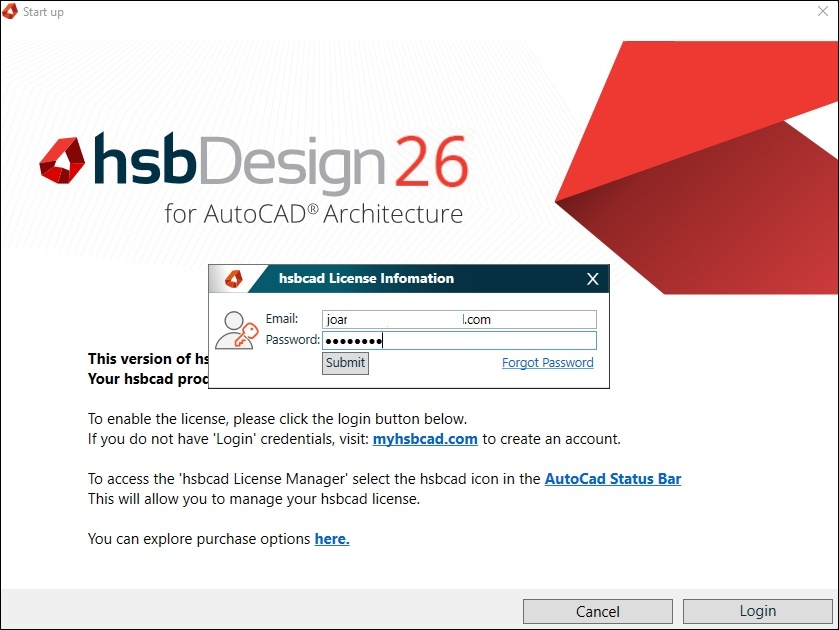The width and height of the screenshot is (839, 630).
Task: Click the Login button
Action: pyautogui.click(x=758, y=611)
